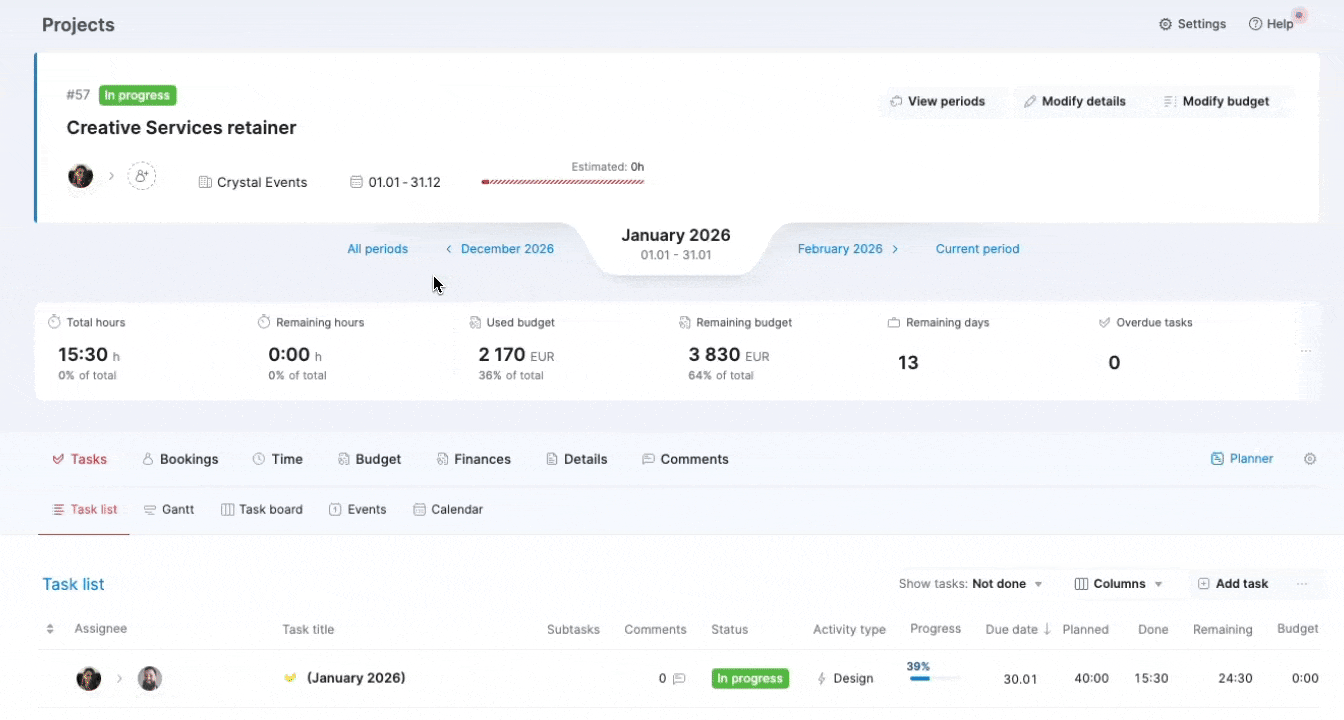Image resolution: width=1344 pixels, height=720 pixels.
Task: Click the sort arrows icon before Assignee
Action: point(50,629)
